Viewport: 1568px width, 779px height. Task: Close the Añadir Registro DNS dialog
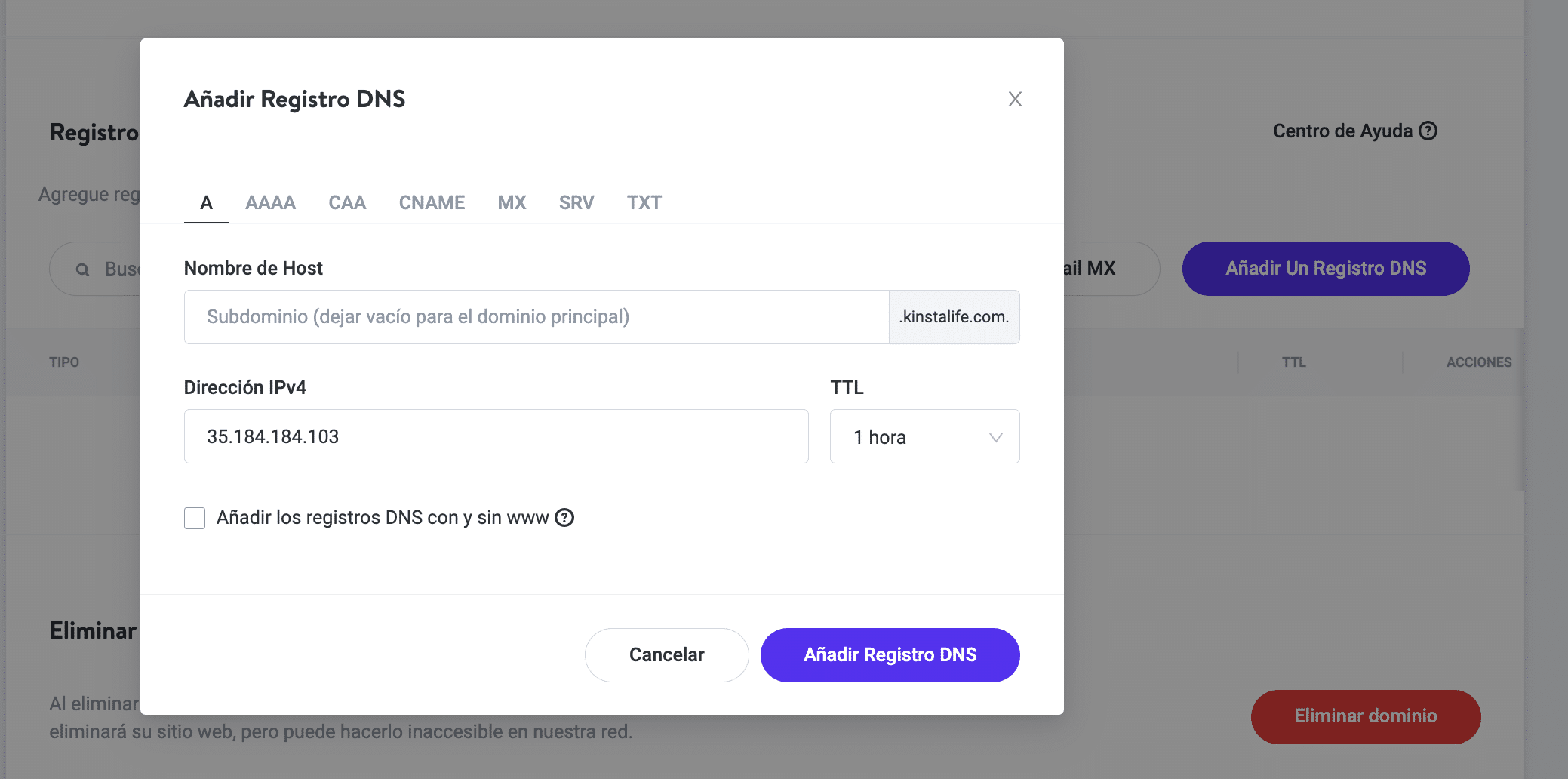click(x=1015, y=99)
